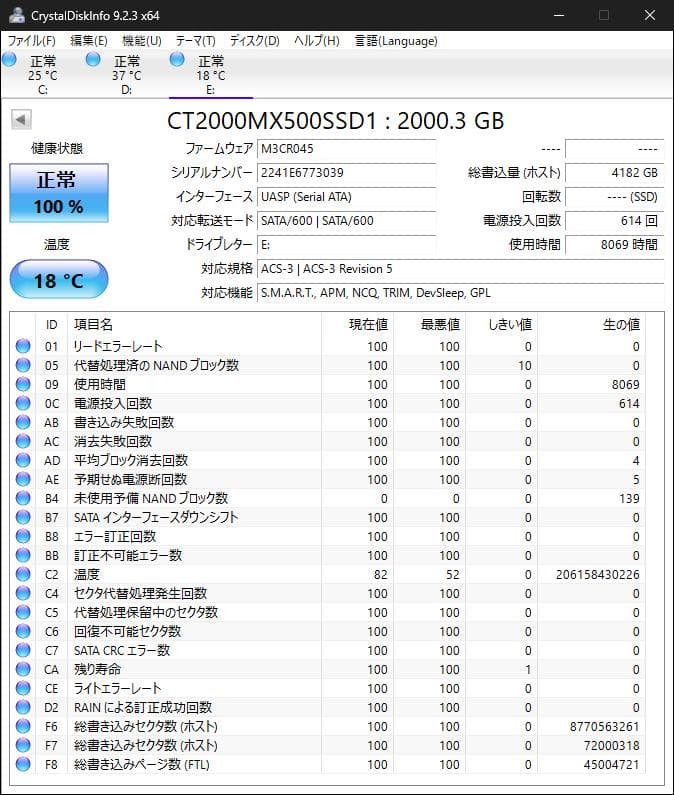674x795 pixels.
Task: Click status orb for attribute CE
Action: tap(23, 689)
